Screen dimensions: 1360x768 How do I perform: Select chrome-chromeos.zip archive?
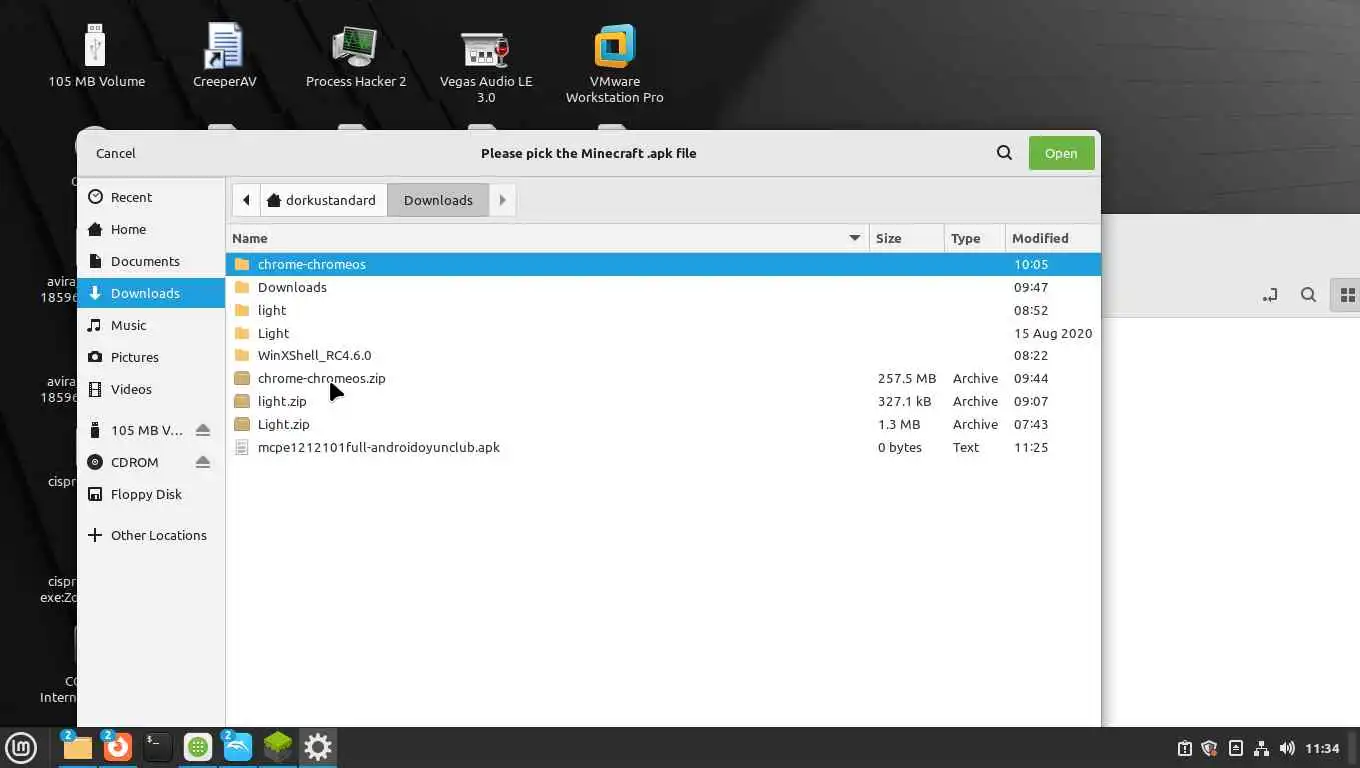[x=663, y=378]
